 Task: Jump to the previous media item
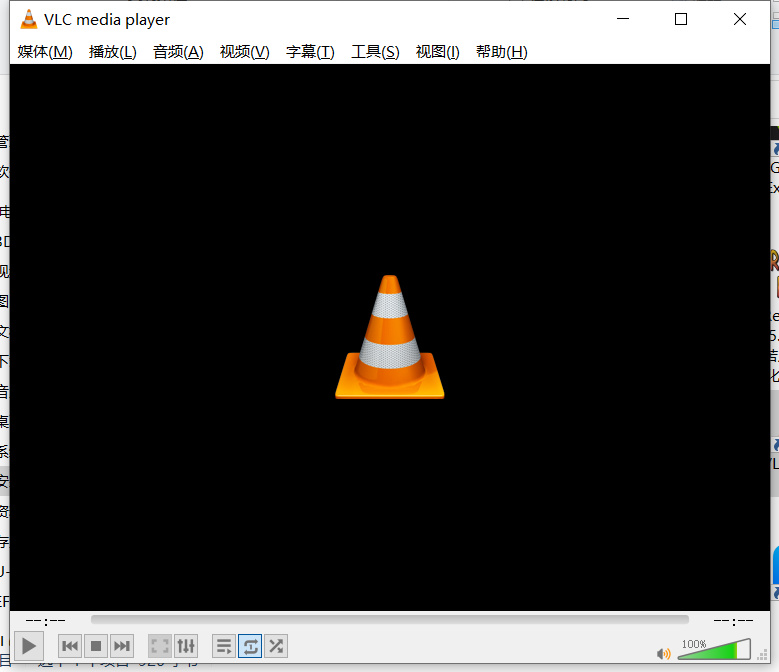70,646
